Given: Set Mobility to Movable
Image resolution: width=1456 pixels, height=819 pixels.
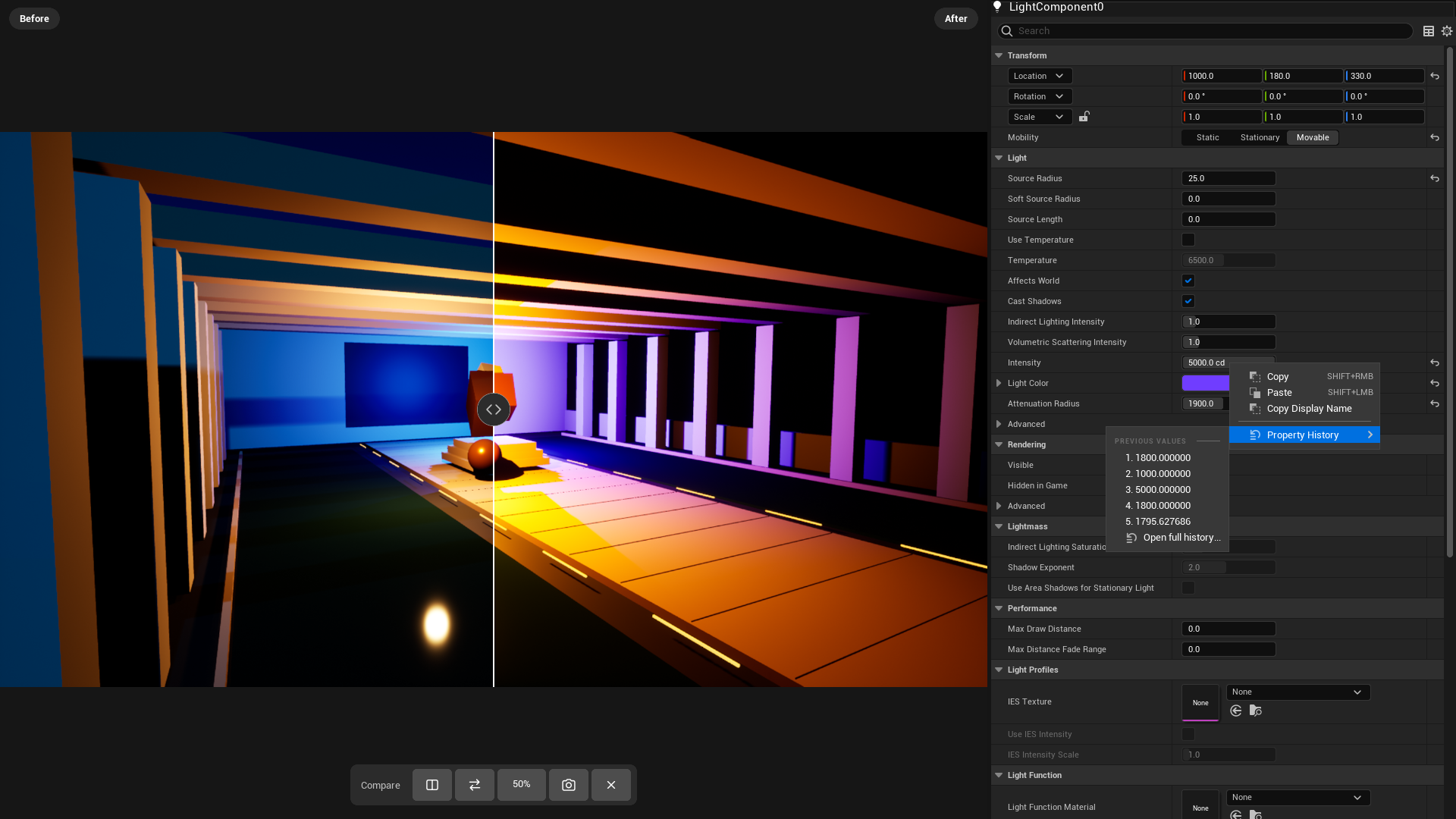Looking at the screenshot, I should [1313, 137].
